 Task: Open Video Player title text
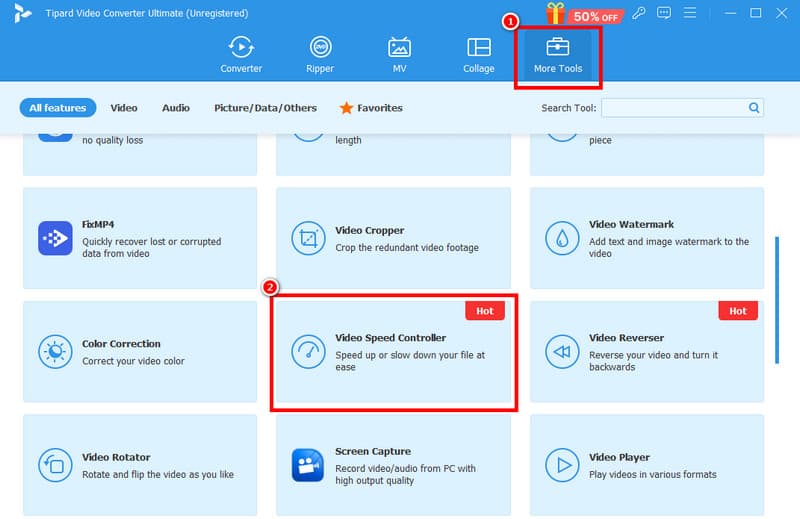tap(619, 457)
